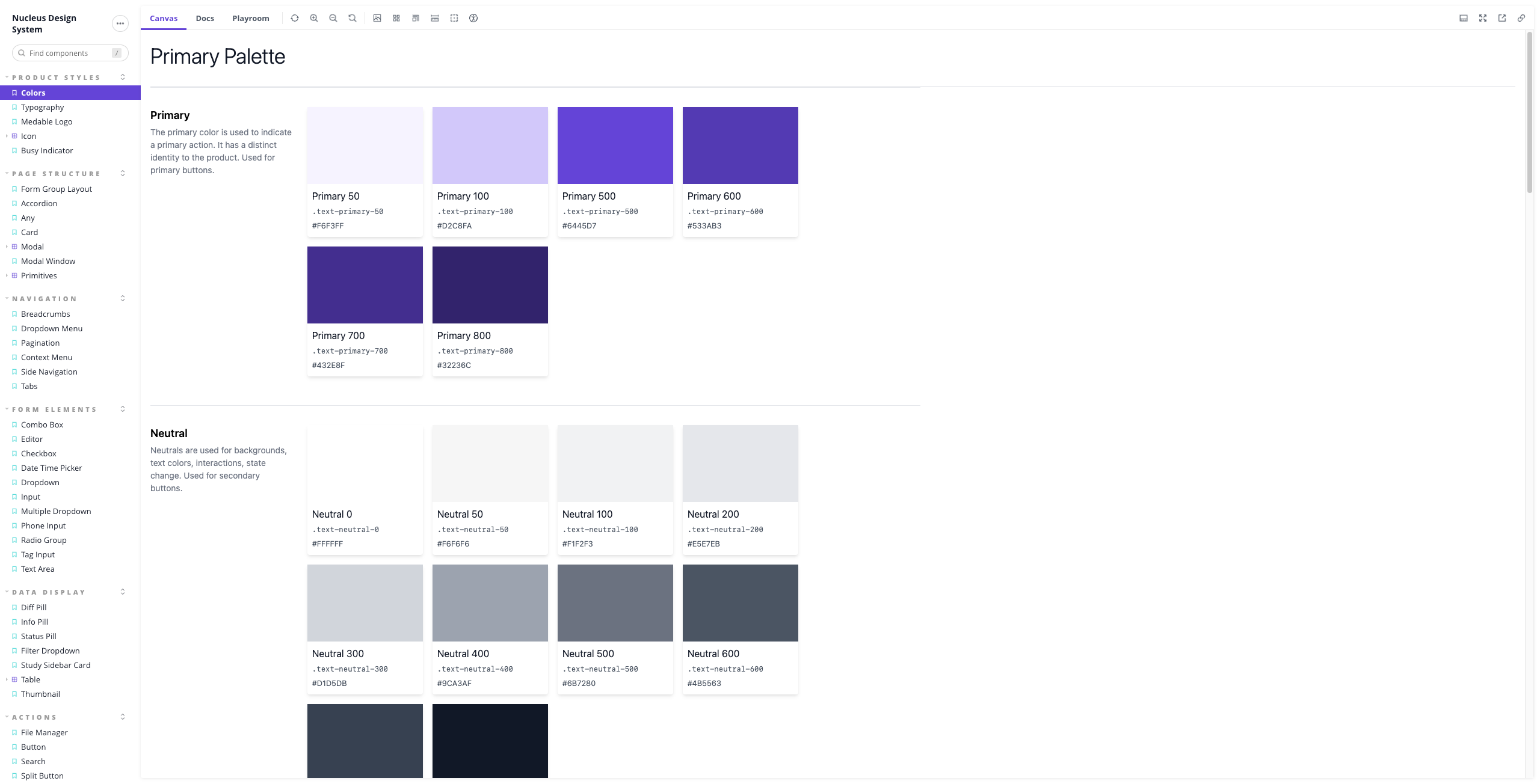Open the Playroom tab

click(250, 18)
